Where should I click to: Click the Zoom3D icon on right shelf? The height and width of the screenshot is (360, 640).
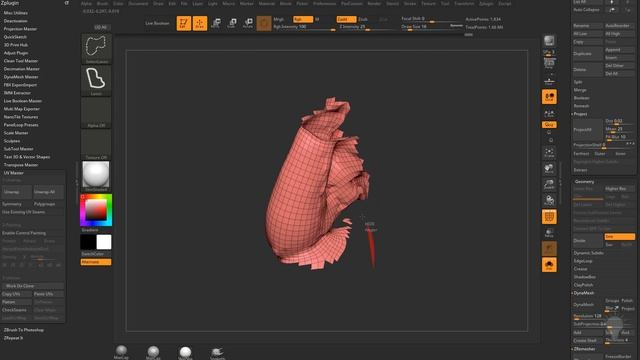(549, 184)
